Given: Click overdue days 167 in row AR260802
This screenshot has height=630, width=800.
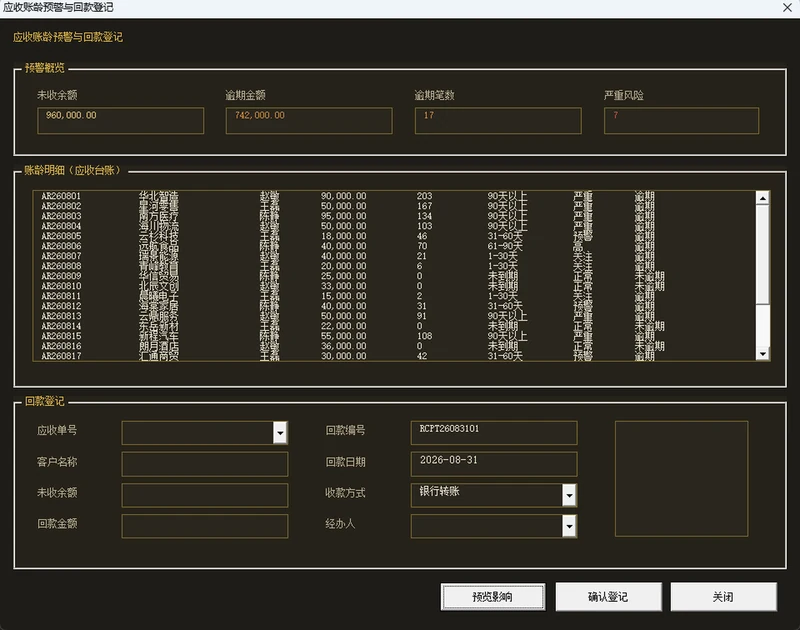Looking at the screenshot, I should pos(424,206).
